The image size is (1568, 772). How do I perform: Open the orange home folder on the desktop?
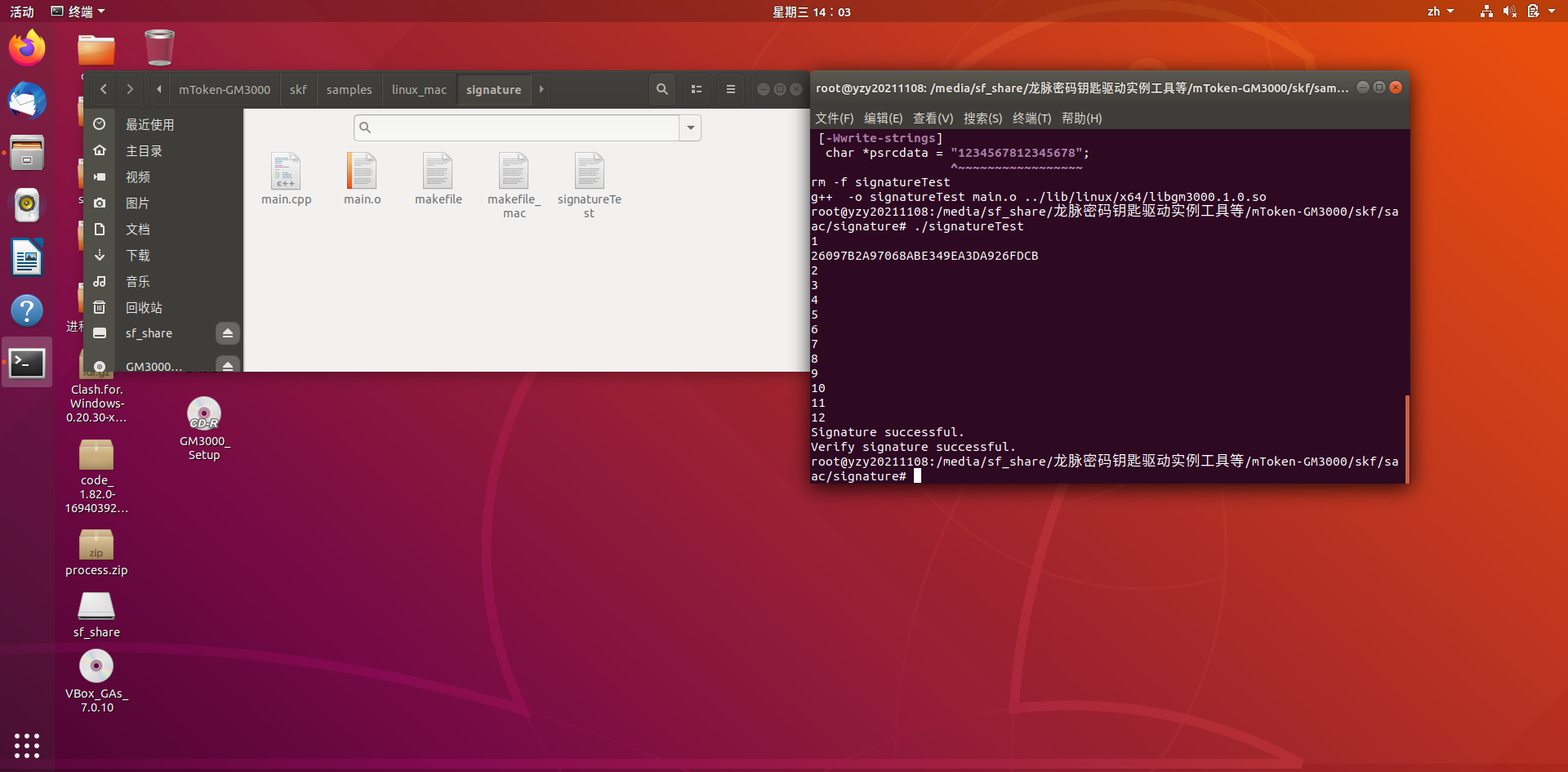click(96, 49)
